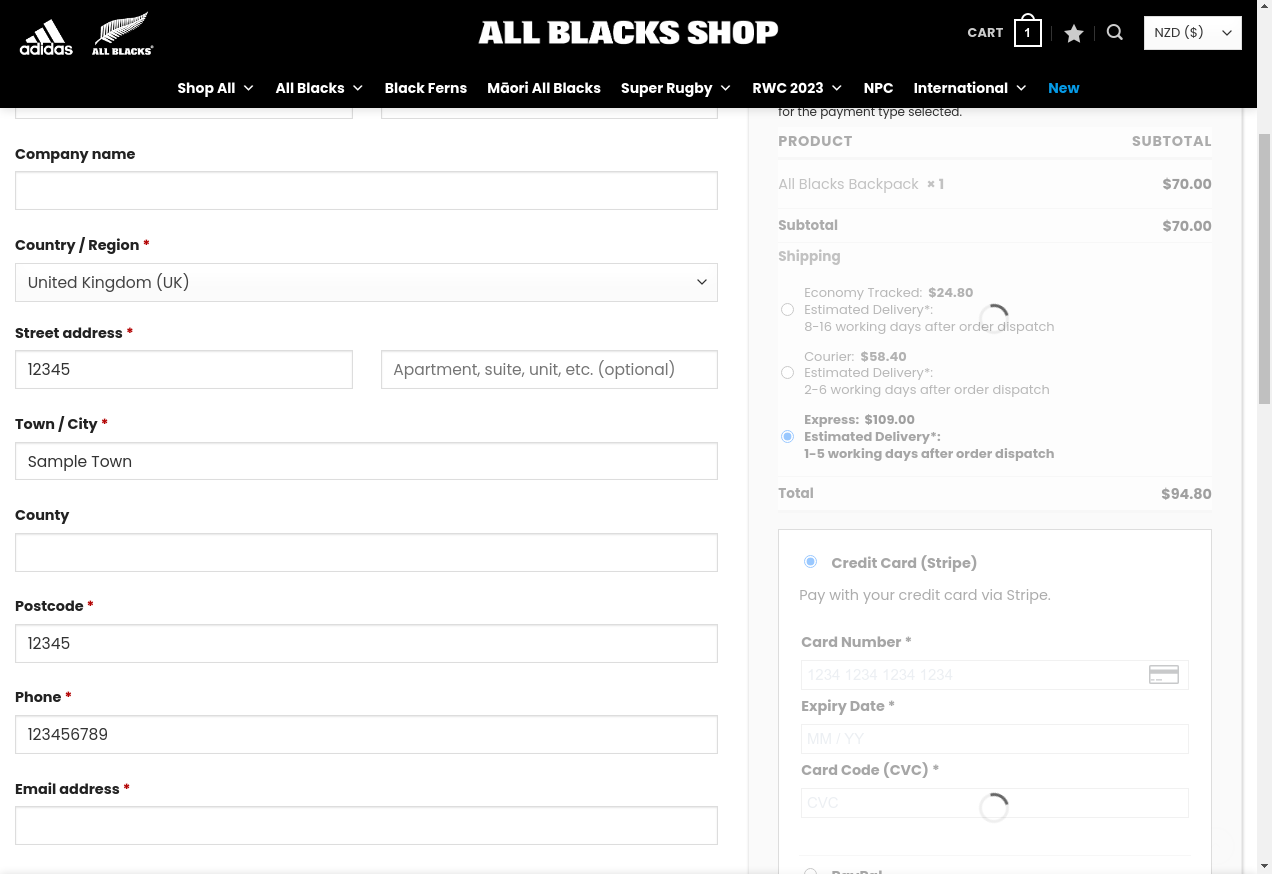Viewport: 1272px width, 874px height.
Task: Click the adidas logo
Action: (x=46, y=37)
